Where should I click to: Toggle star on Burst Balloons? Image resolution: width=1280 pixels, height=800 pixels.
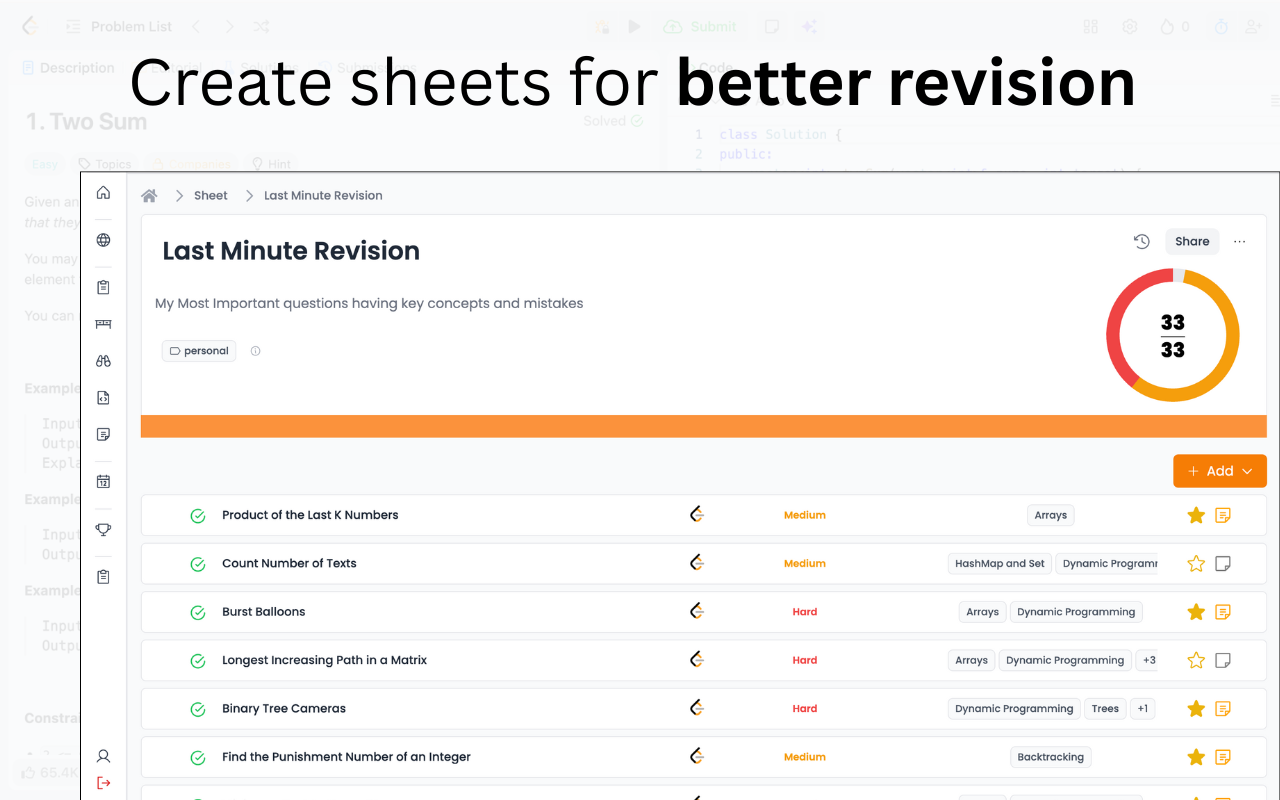coord(1195,612)
